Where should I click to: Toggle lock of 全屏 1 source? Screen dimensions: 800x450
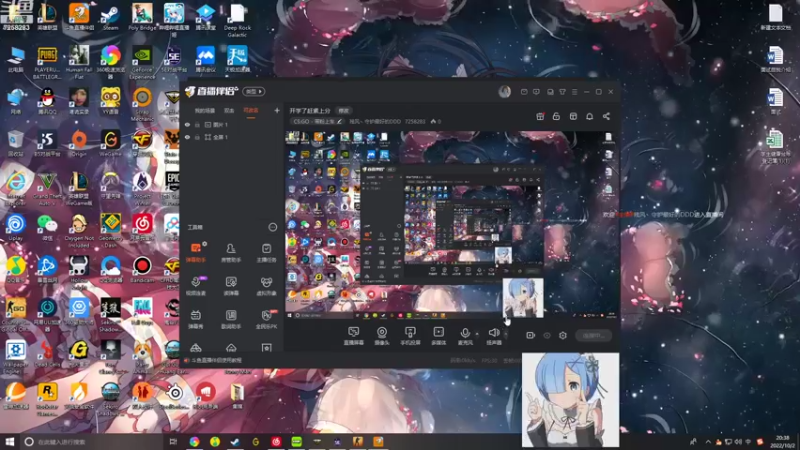(197, 137)
